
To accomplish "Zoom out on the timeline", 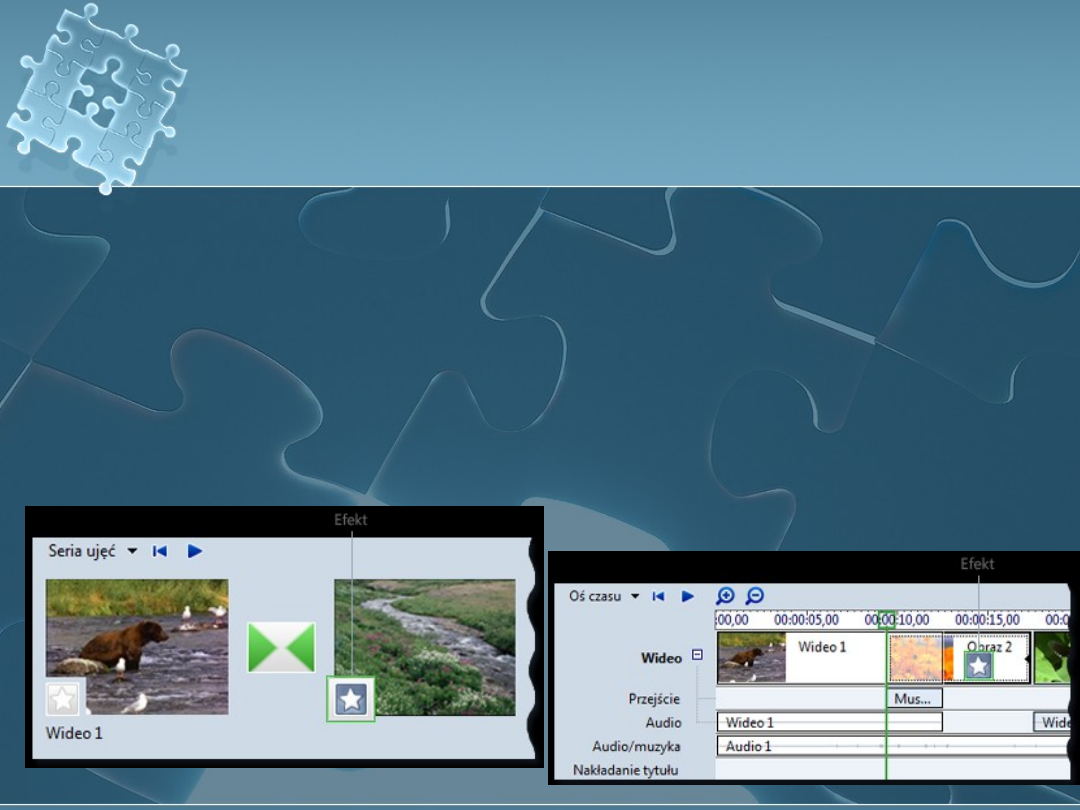I will point(755,596).
